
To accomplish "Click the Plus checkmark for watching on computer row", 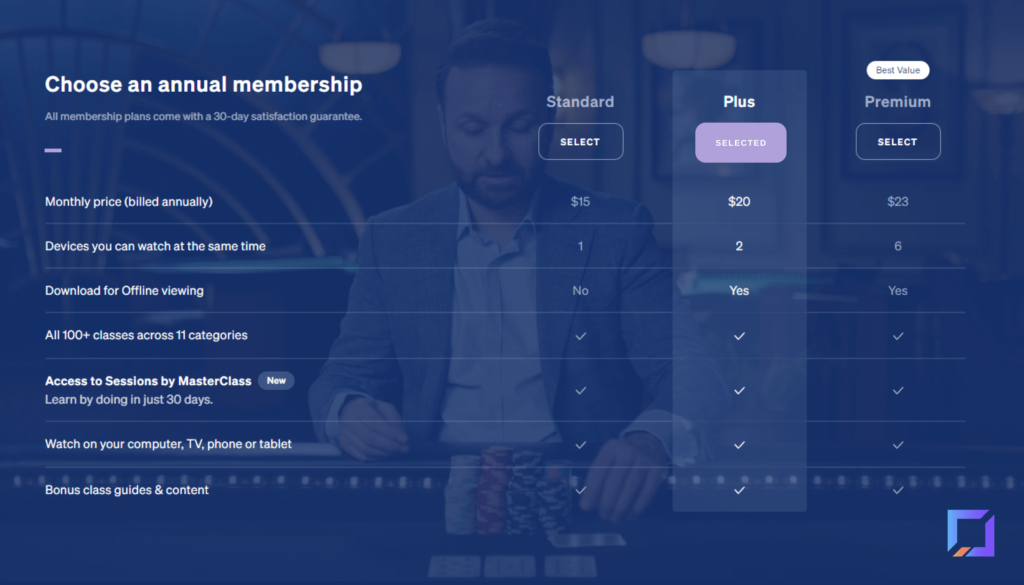I will point(739,445).
